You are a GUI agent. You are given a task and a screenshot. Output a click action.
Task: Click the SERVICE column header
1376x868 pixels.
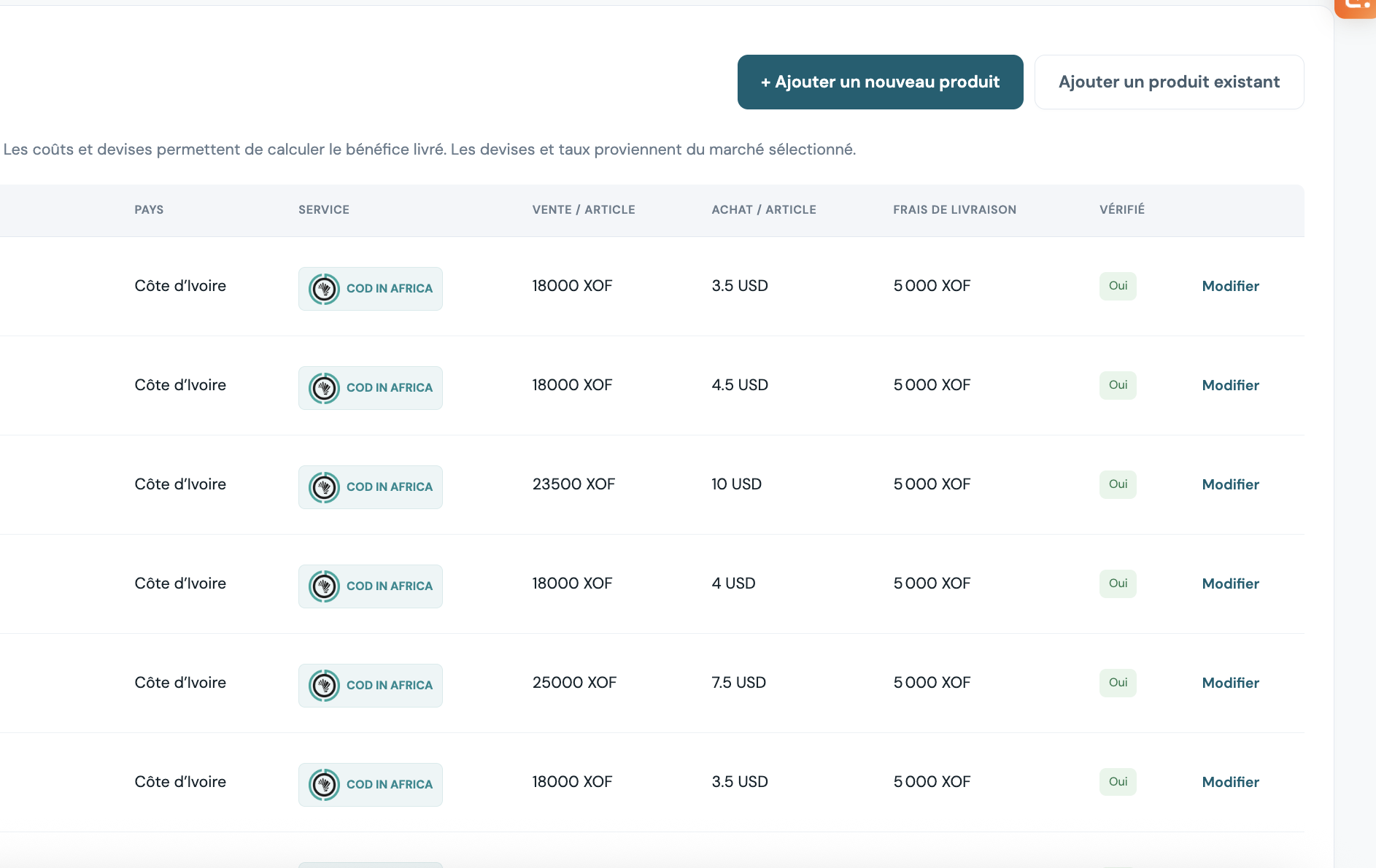pos(324,209)
